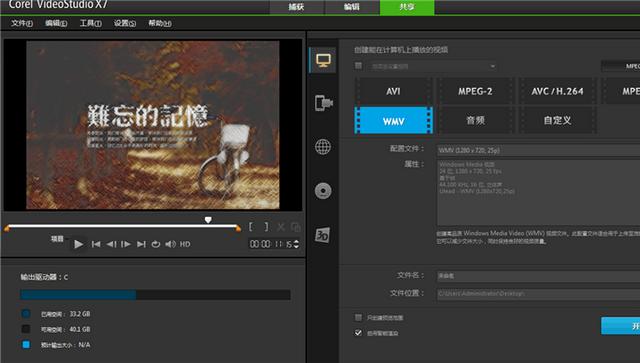This screenshot has height=363, width=640.
Task: Open the 帮助 (Help) menu
Action: [160, 23]
